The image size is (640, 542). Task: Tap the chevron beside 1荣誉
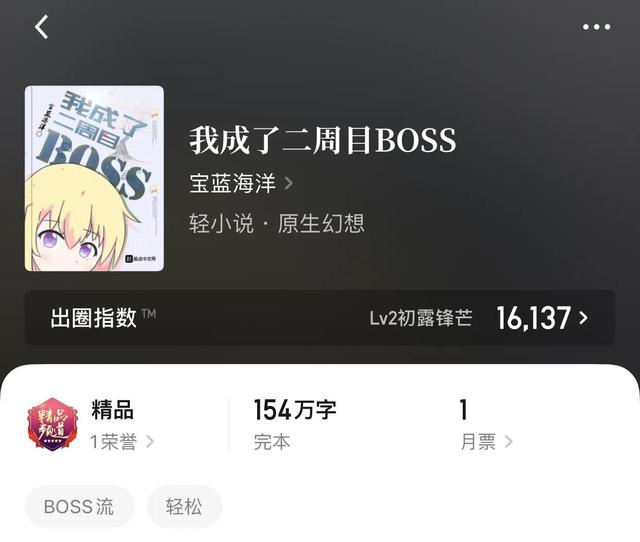click(150, 442)
